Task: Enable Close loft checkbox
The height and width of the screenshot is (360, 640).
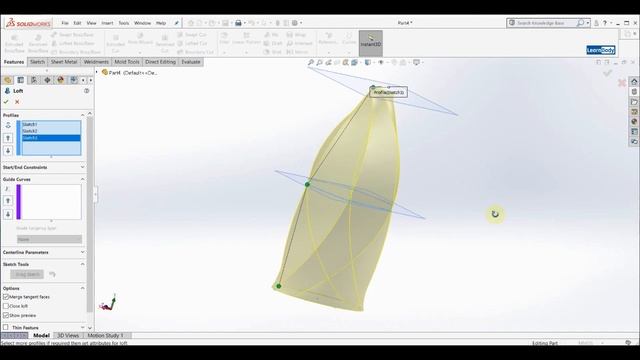Action: (x=6, y=306)
